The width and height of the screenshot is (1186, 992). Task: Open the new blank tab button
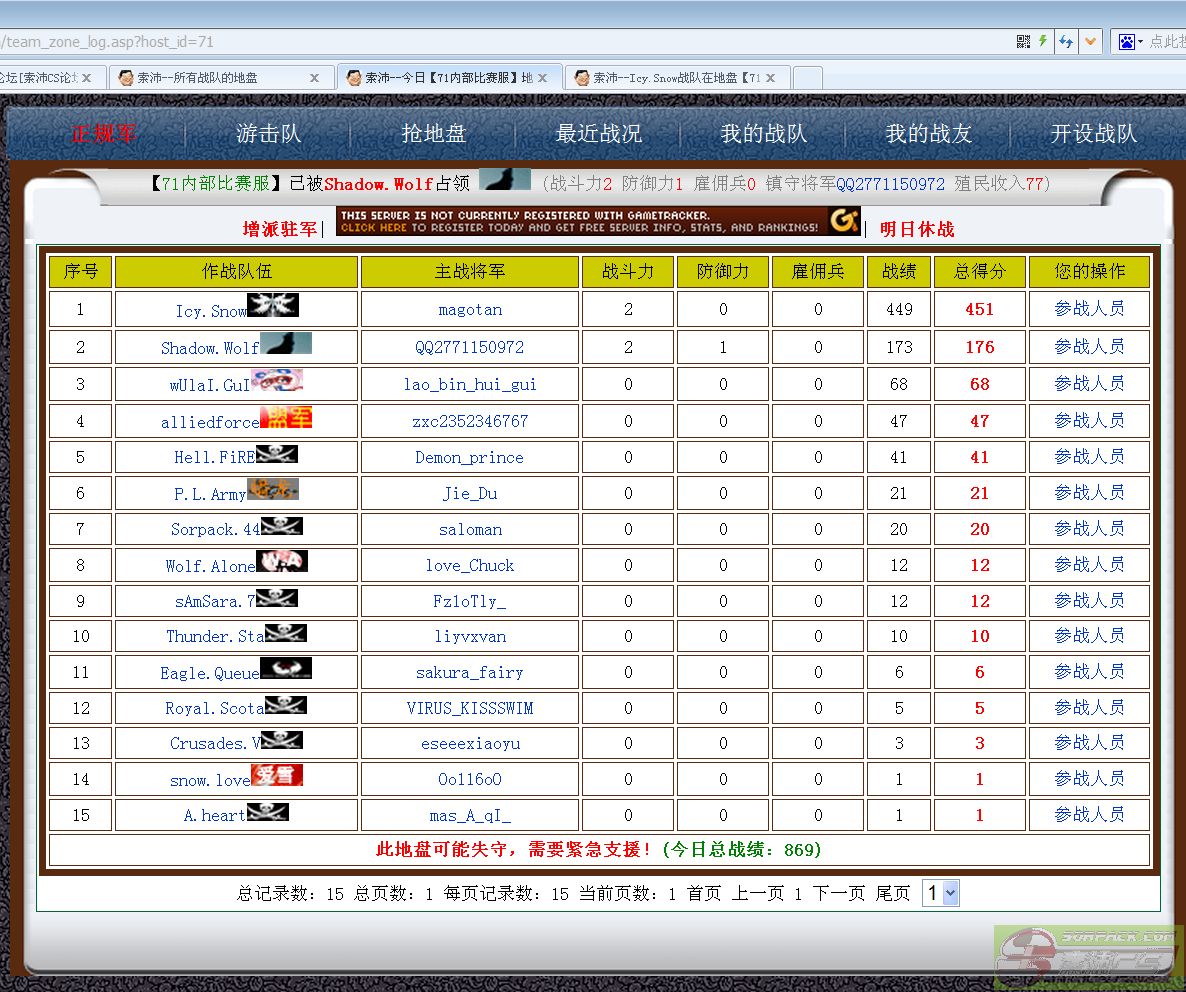tap(807, 77)
